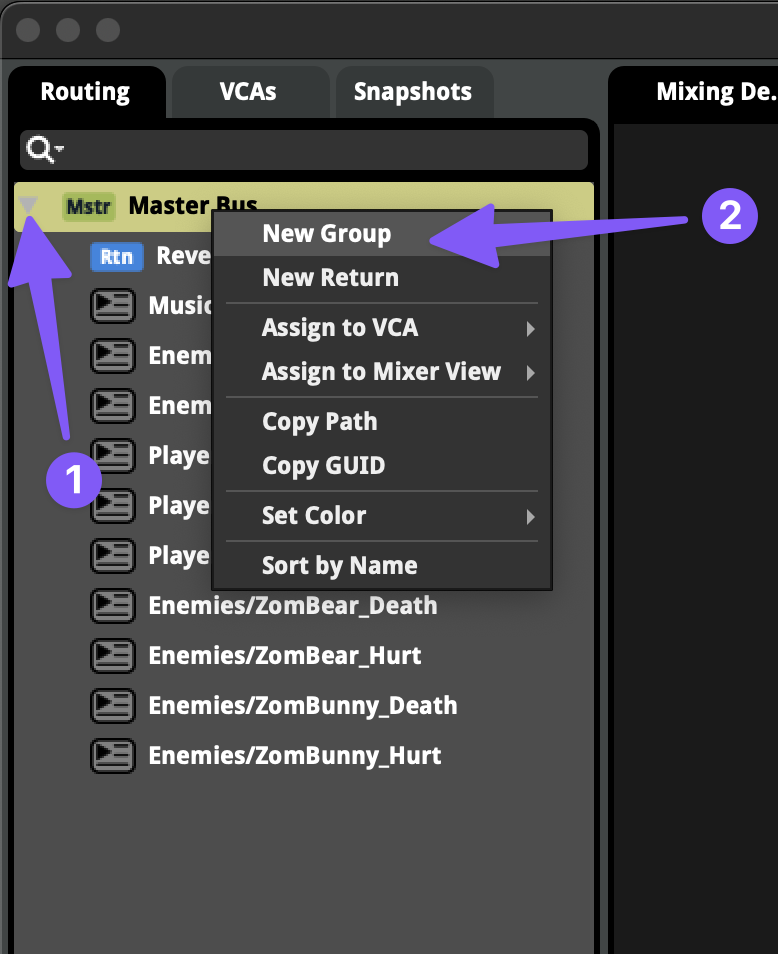The height and width of the screenshot is (954, 778).
Task: Open the Assign to Mixer View submenu
Action: [x=381, y=372]
